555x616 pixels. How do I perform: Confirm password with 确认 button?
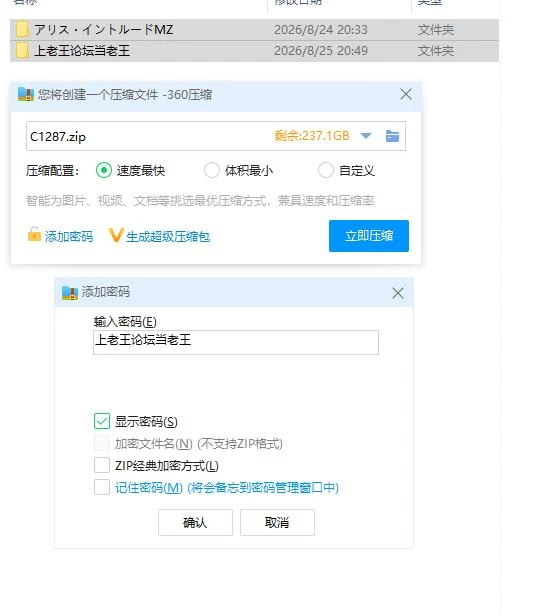tap(195, 522)
